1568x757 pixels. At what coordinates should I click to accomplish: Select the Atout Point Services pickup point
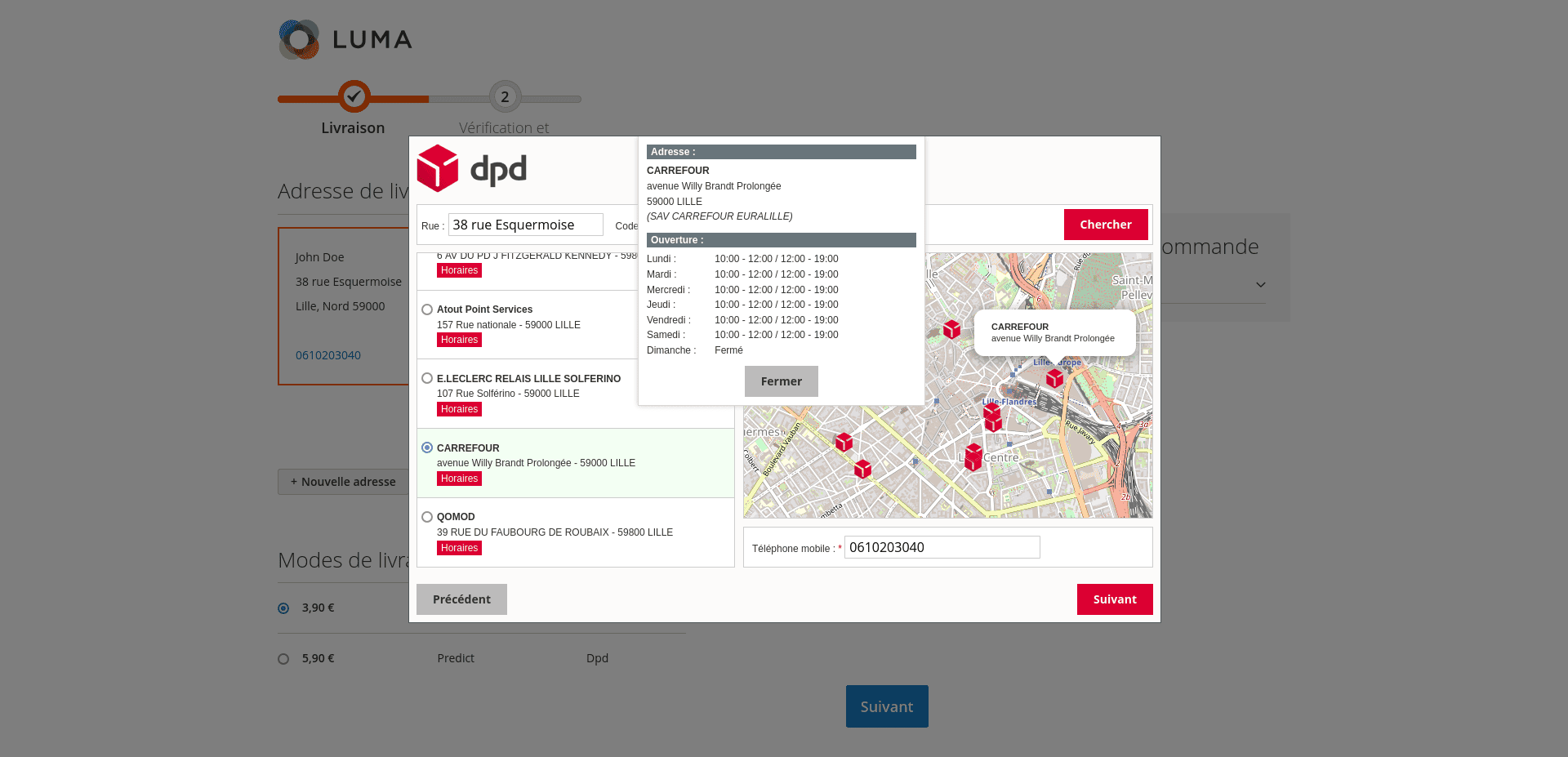[427, 309]
